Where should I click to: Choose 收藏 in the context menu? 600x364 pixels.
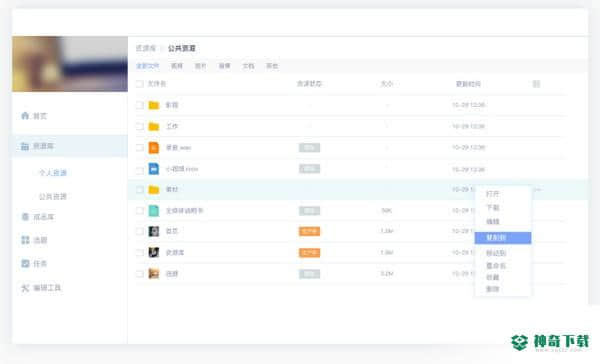click(x=492, y=277)
